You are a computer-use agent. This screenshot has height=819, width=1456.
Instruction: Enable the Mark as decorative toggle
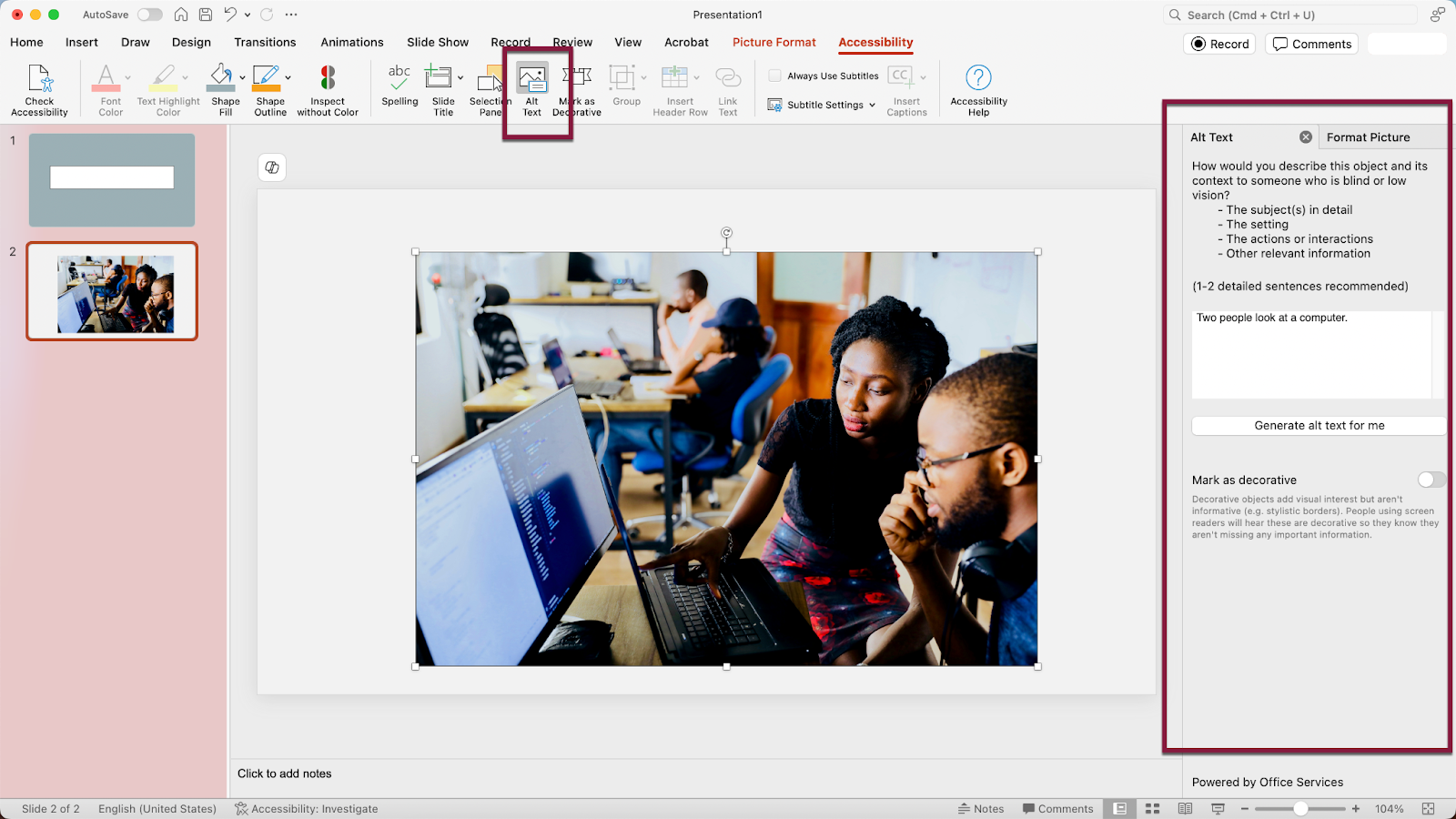(1430, 480)
